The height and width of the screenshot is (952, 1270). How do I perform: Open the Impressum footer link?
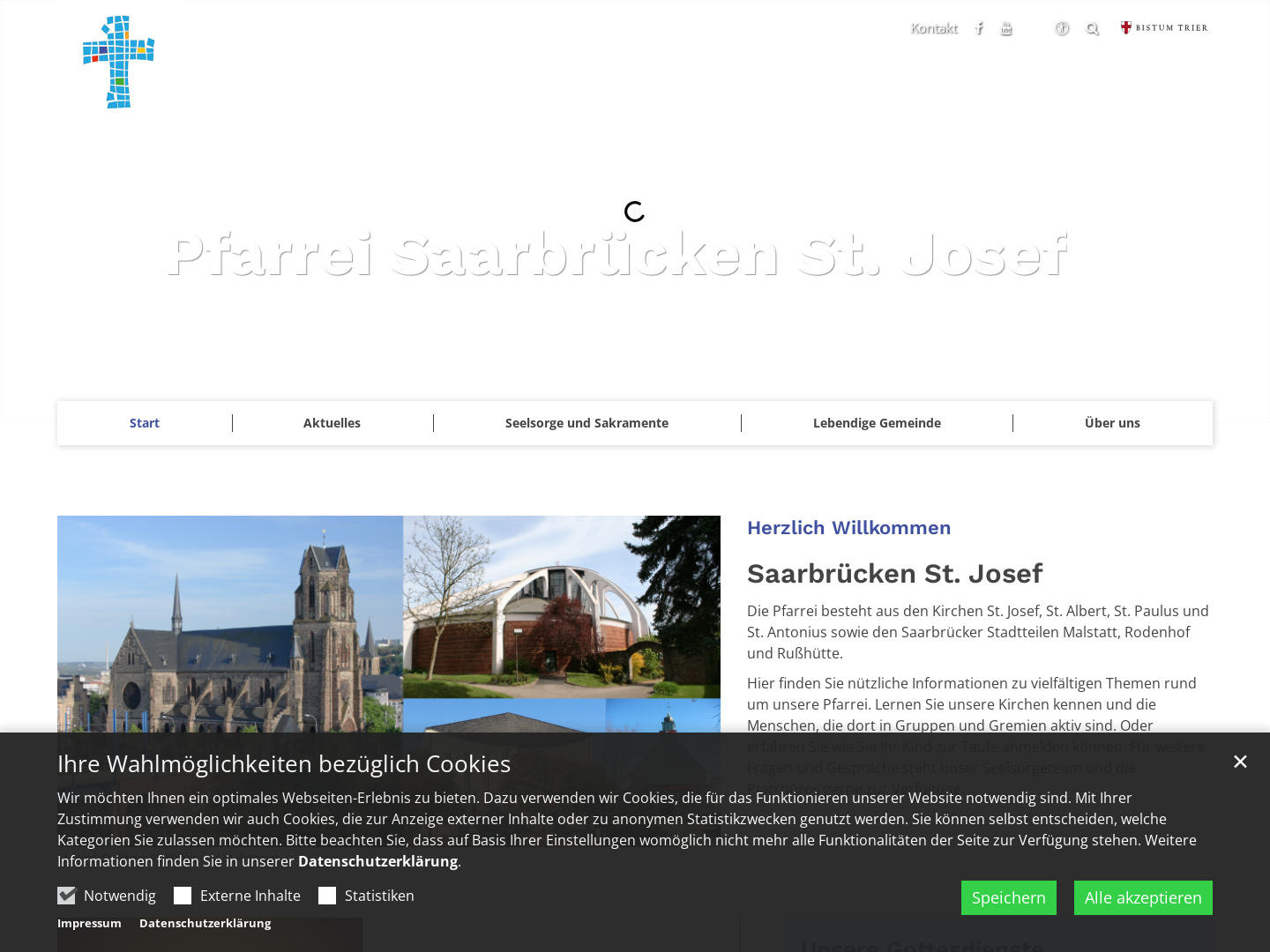(89, 923)
